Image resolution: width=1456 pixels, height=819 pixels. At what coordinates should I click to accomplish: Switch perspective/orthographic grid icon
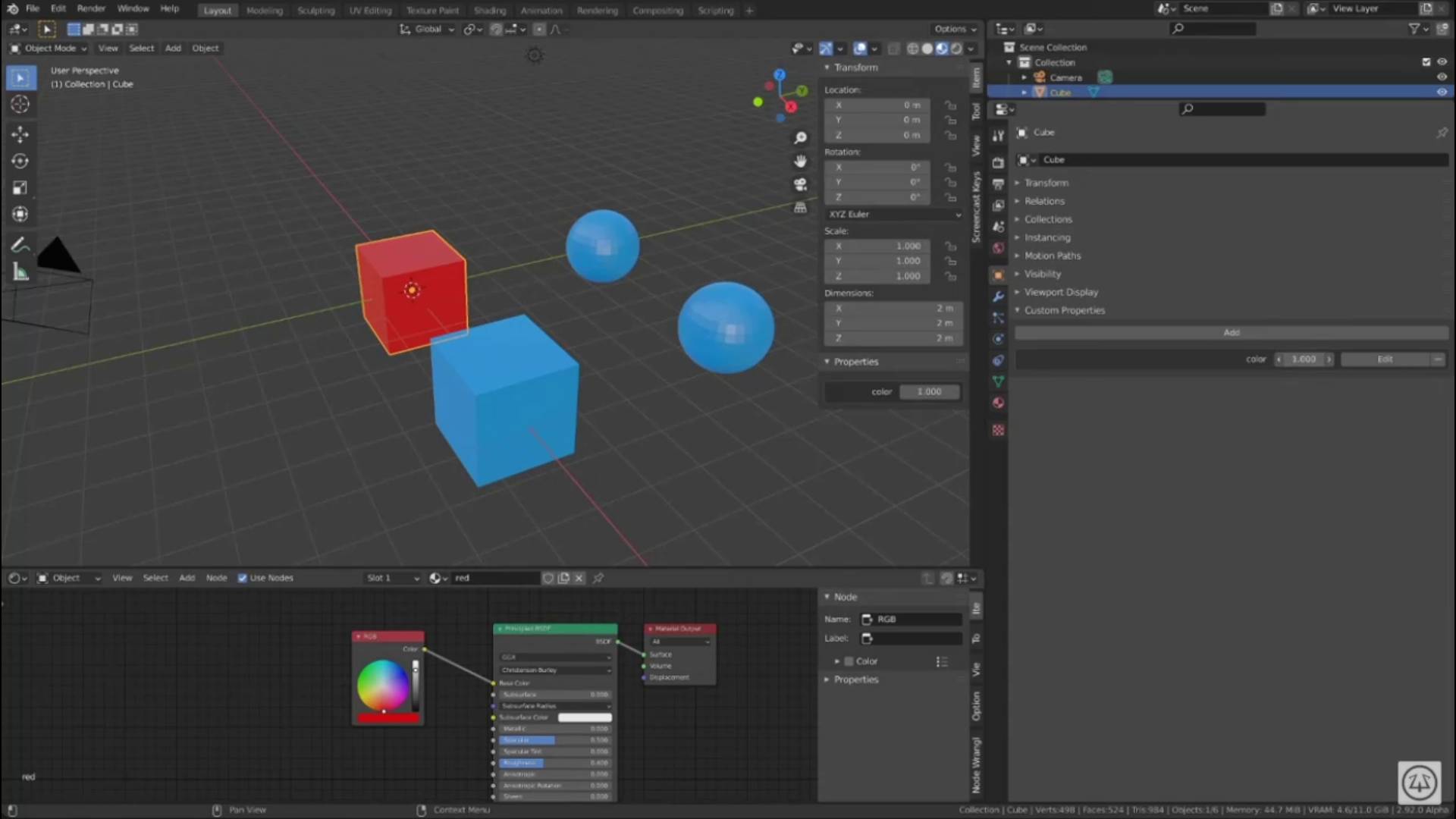coord(800,207)
